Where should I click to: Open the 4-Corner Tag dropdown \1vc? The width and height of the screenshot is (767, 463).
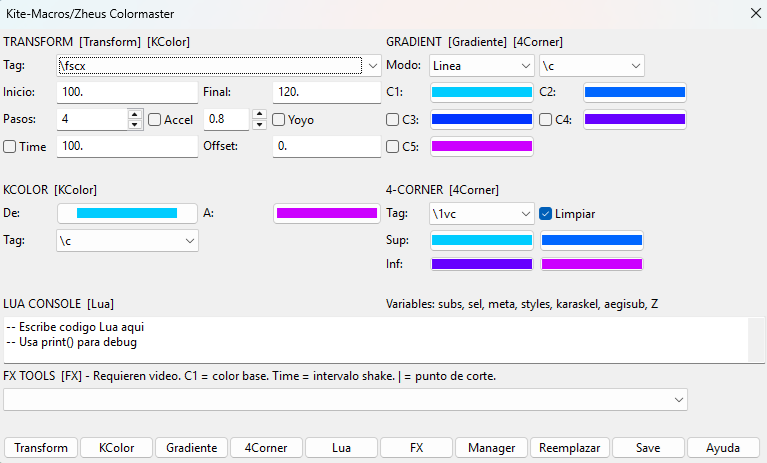(x=481, y=214)
